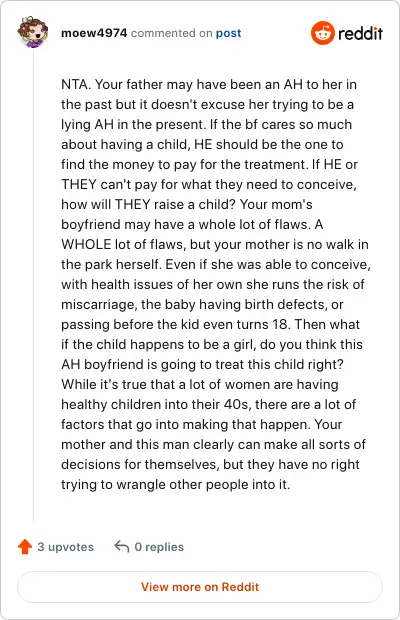Image resolution: width=400 pixels, height=620 pixels.
Task: Click the "commented on" header text
Action: [172, 33]
